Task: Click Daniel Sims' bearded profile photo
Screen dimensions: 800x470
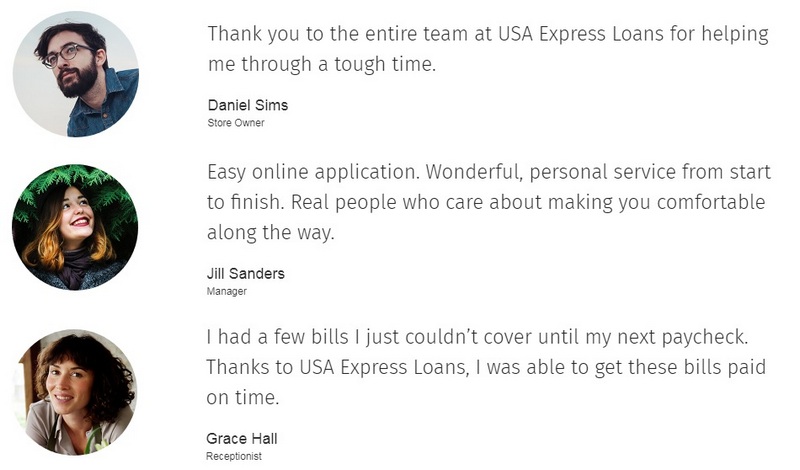Action: [x=76, y=75]
